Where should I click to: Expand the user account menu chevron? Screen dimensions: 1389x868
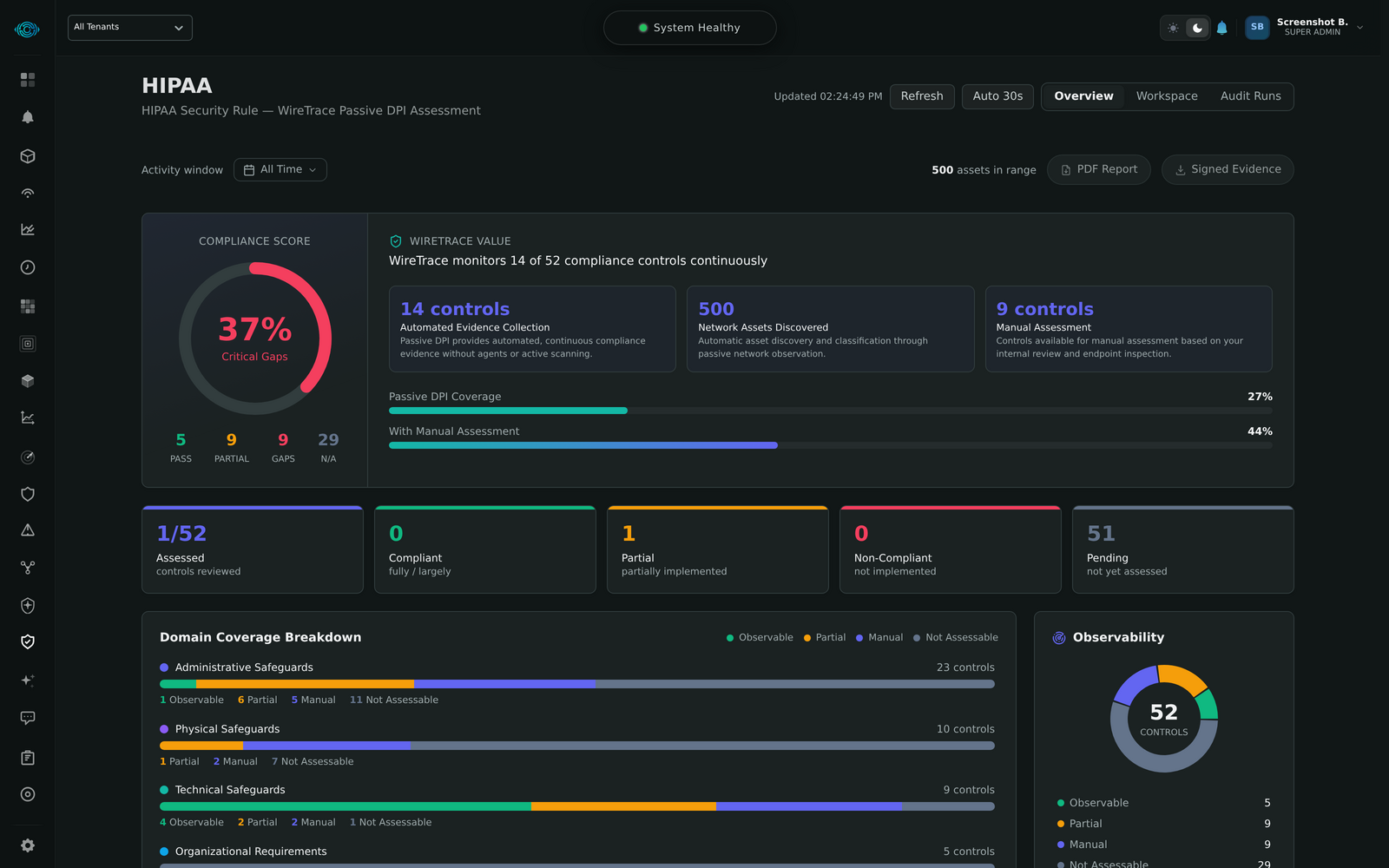coord(1359,28)
